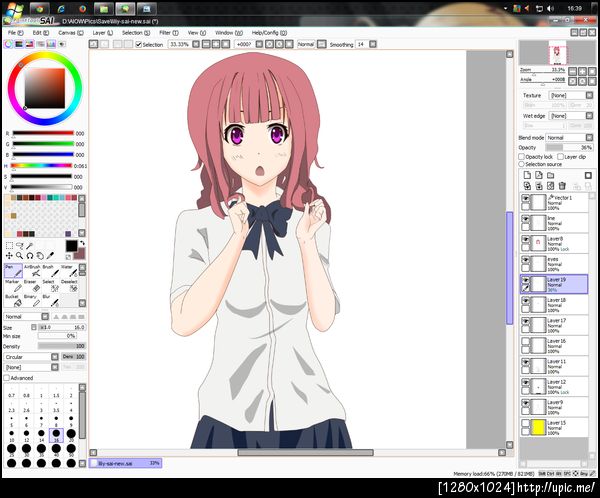Pick the rectangular selection tool
This screenshot has width=600, height=498.
[x=9, y=245]
